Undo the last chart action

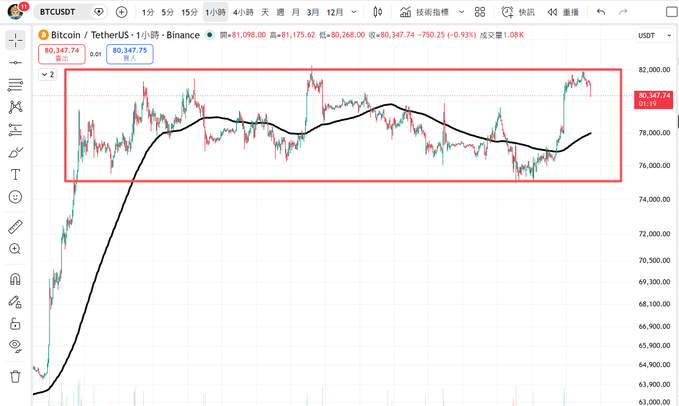tap(601, 12)
